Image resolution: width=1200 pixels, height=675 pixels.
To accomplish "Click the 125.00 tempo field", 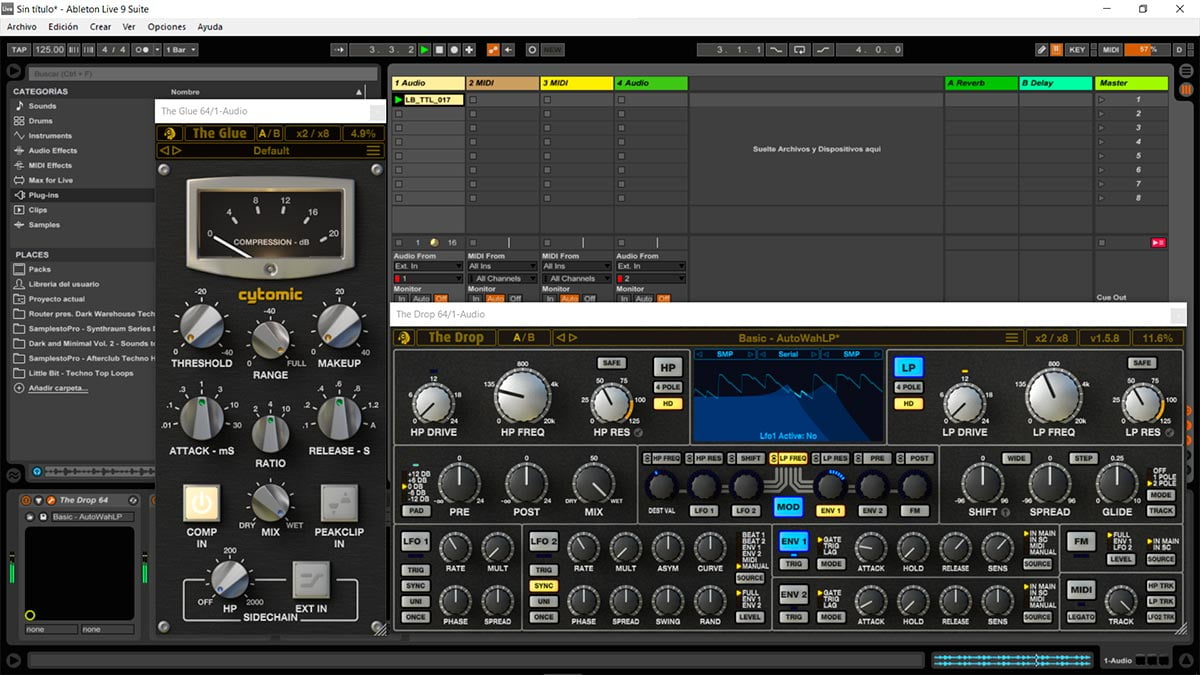I will tap(48, 49).
